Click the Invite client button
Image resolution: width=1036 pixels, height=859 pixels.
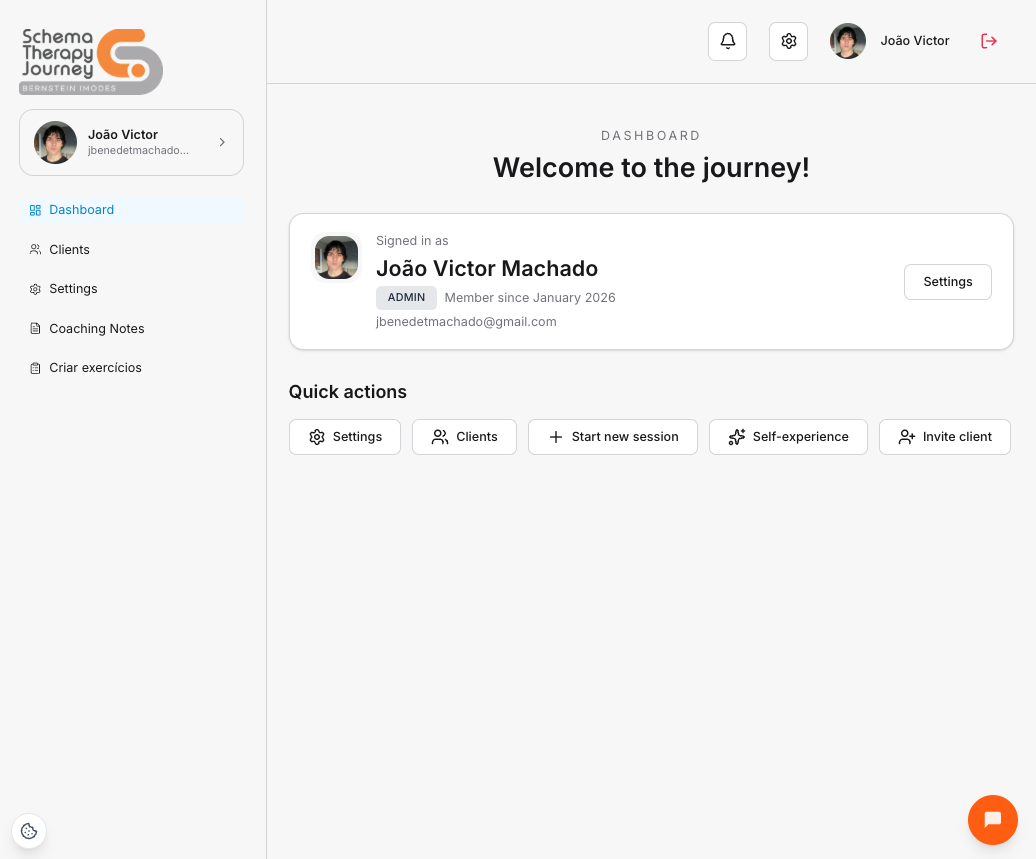tap(944, 437)
